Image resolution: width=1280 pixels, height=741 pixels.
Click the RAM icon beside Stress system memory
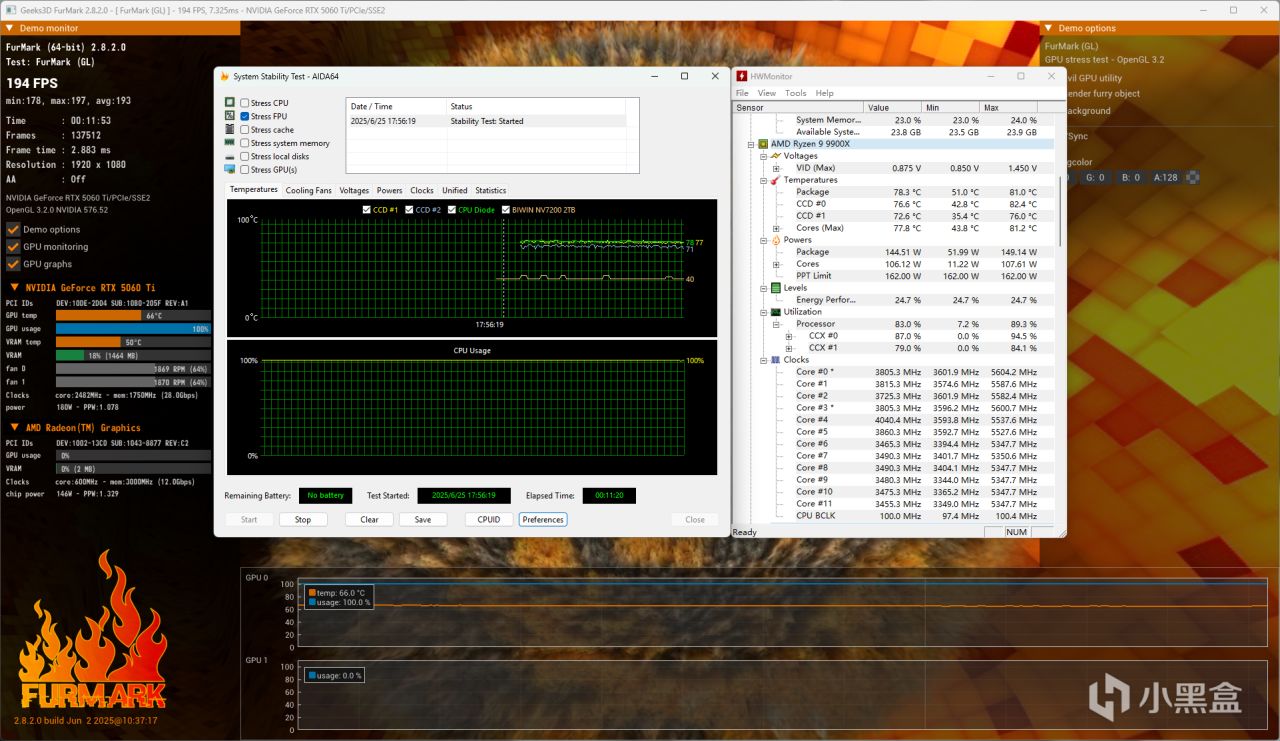230,143
